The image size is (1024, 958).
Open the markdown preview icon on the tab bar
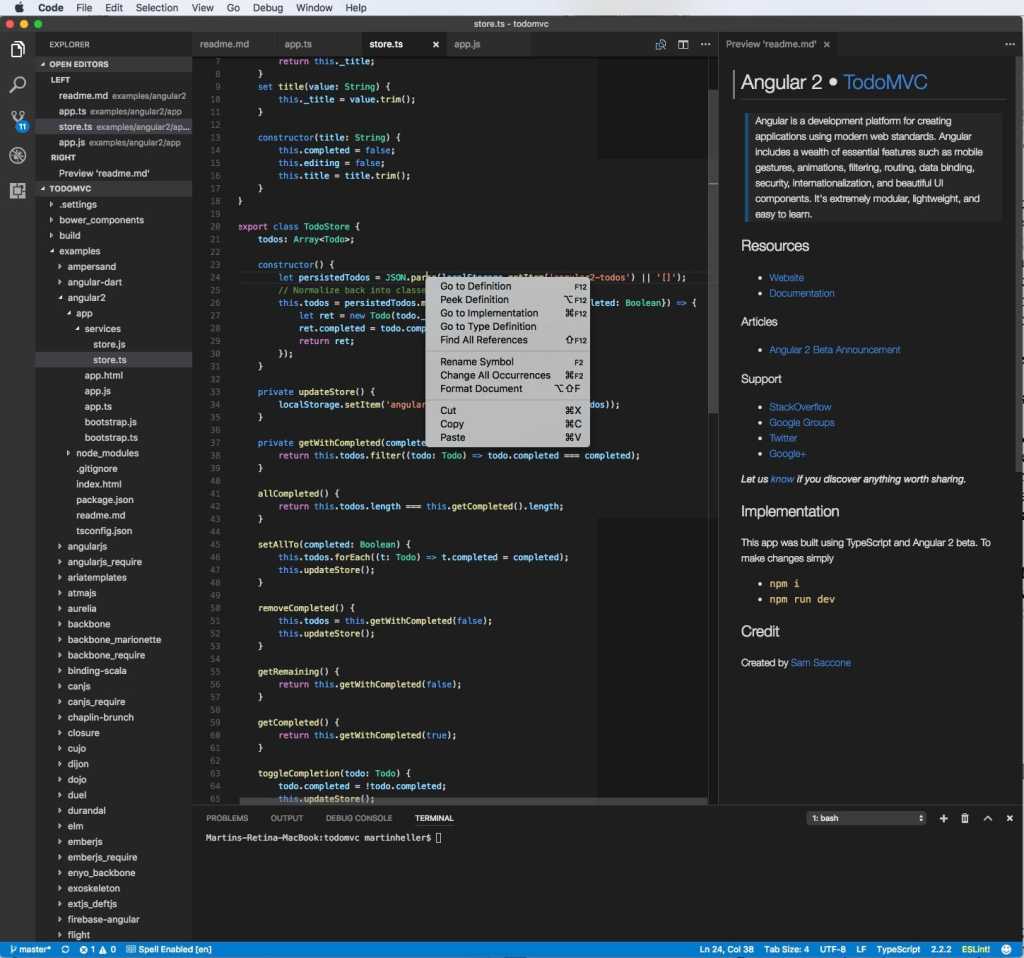(x=660, y=45)
